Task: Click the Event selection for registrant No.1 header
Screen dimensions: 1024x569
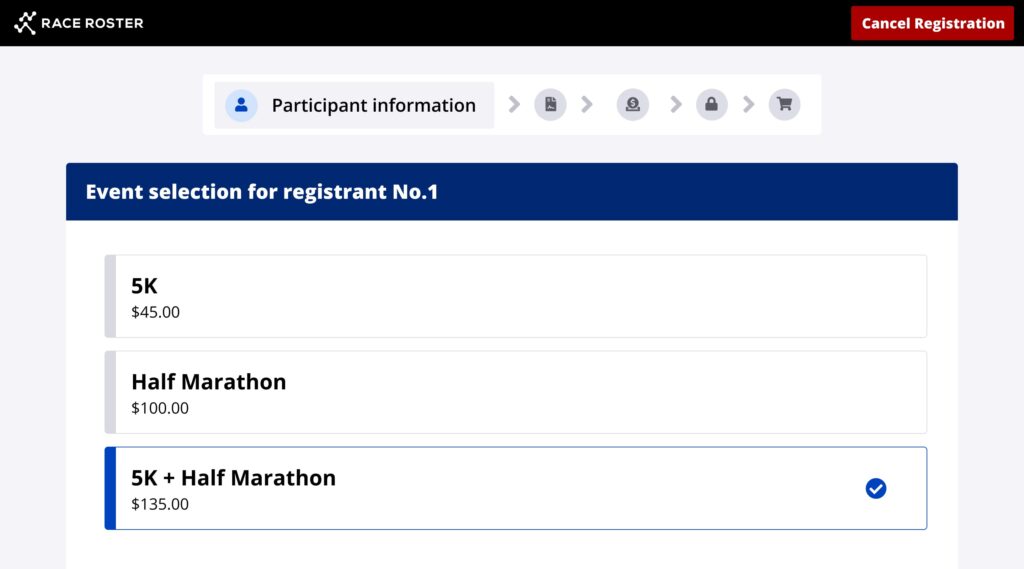Action: [262, 192]
